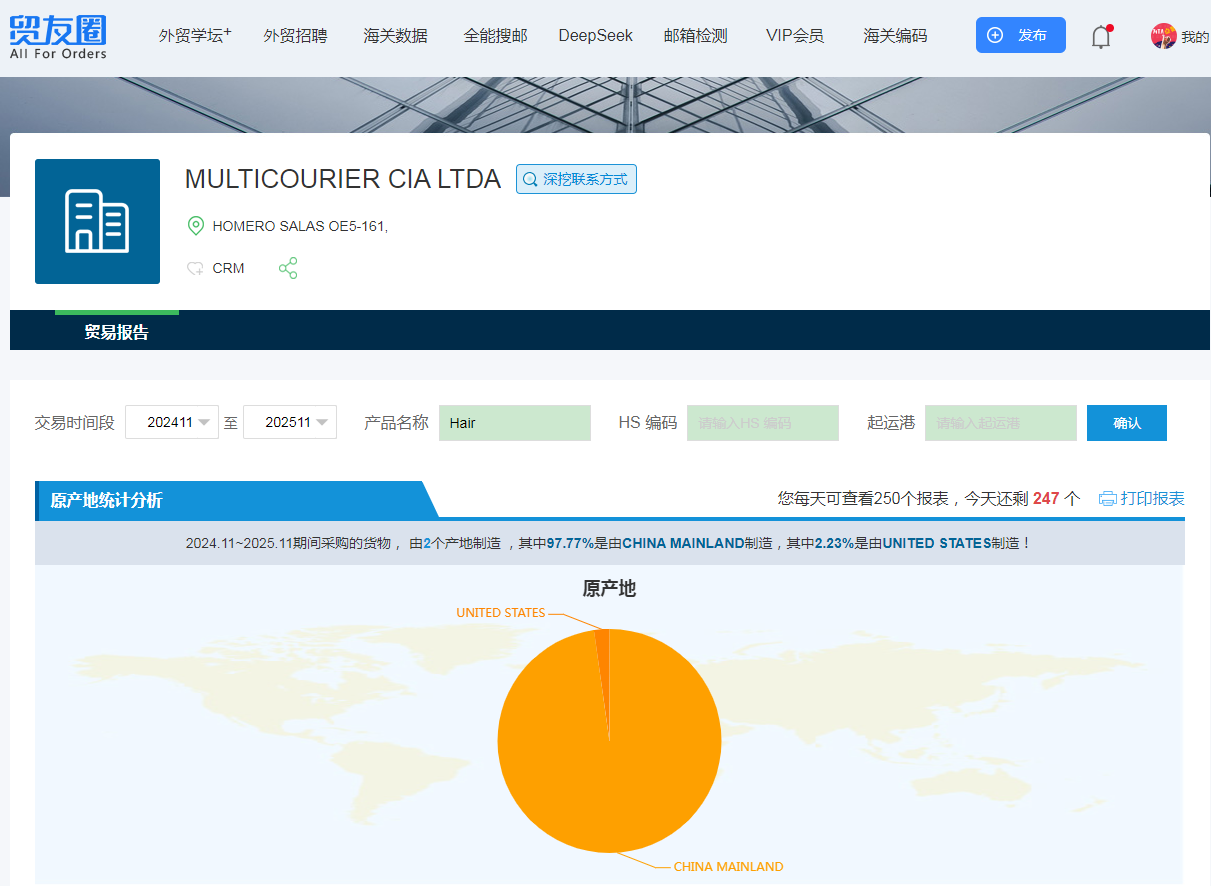Click the 确认 confirm button
The height and width of the screenshot is (886, 1211).
[1126, 423]
